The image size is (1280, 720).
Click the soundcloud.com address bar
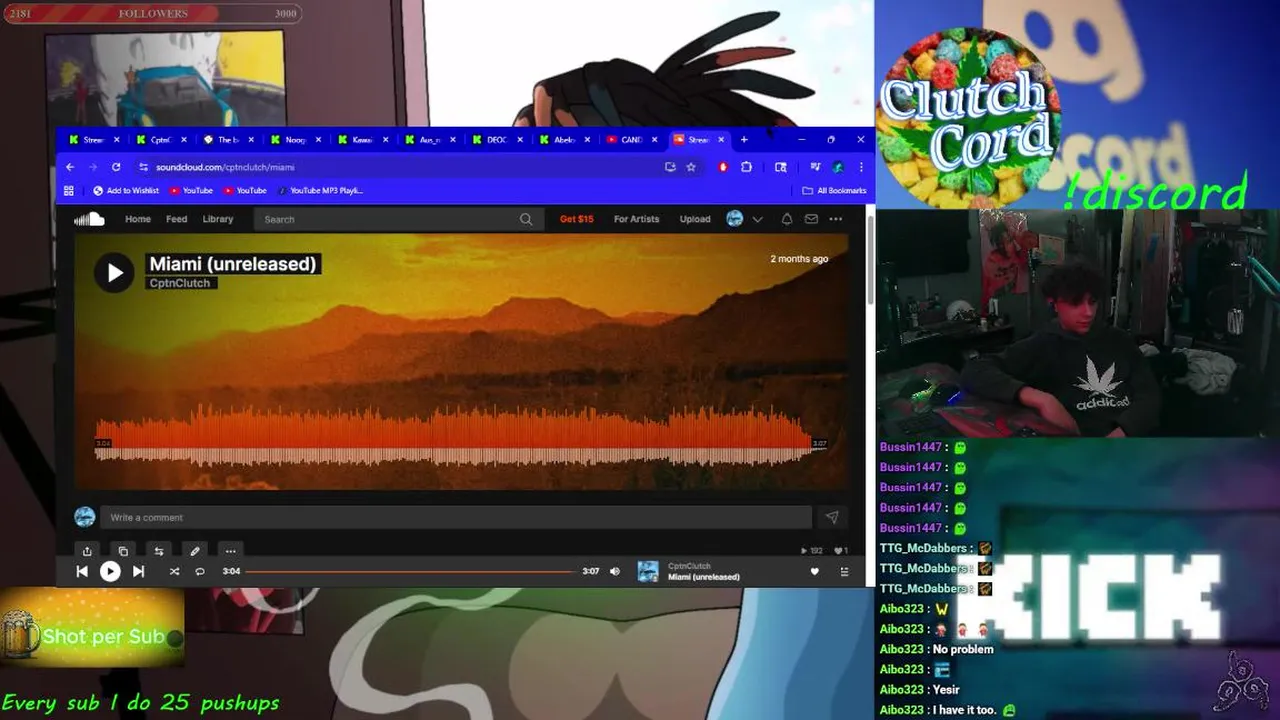tap(400, 167)
